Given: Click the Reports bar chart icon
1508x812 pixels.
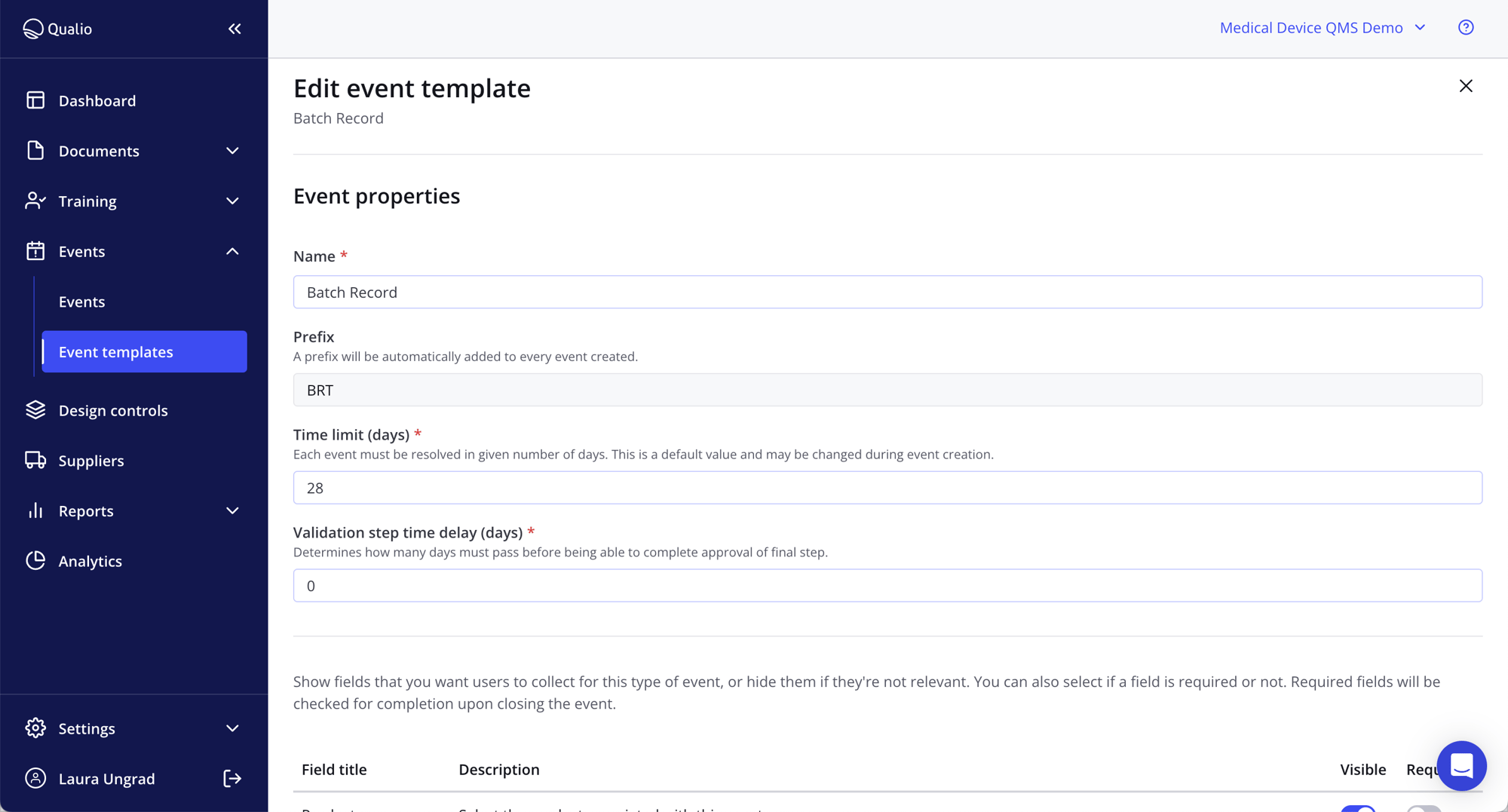Looking at the screenshot, I should 35,510.
